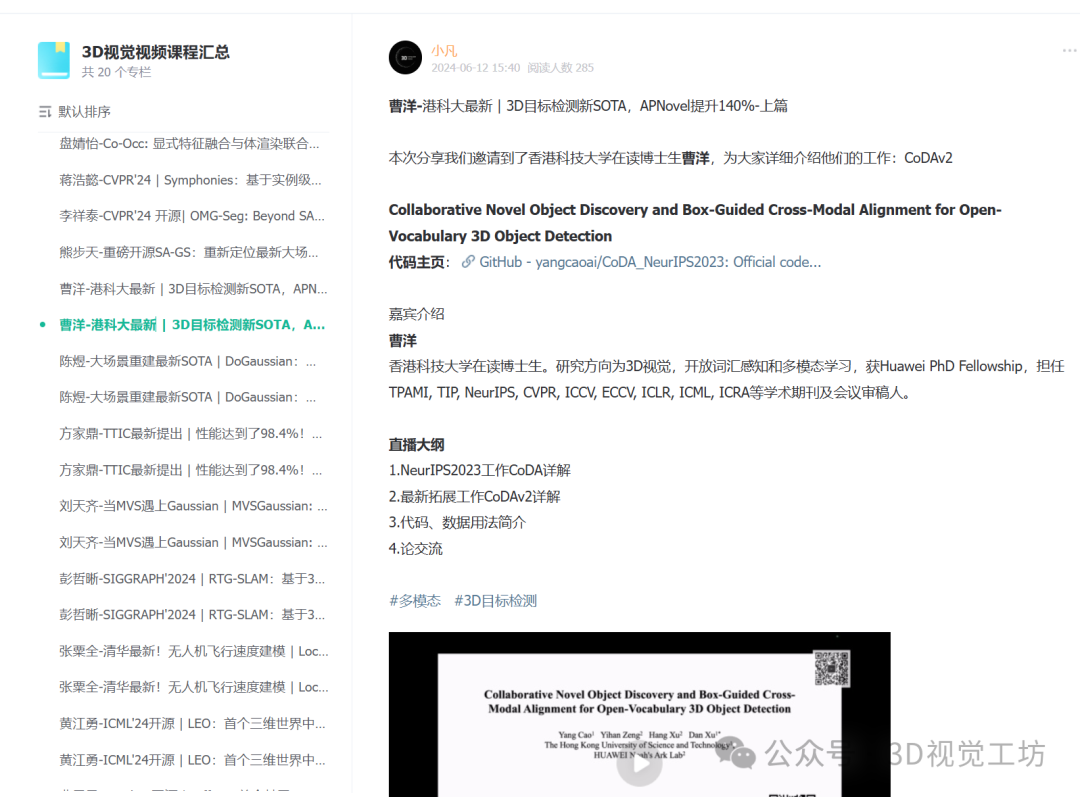Screen dimensions: 1080x797
Task: Click the bold Collaborative Novel Object Discovery title
Action: [695, 222]
